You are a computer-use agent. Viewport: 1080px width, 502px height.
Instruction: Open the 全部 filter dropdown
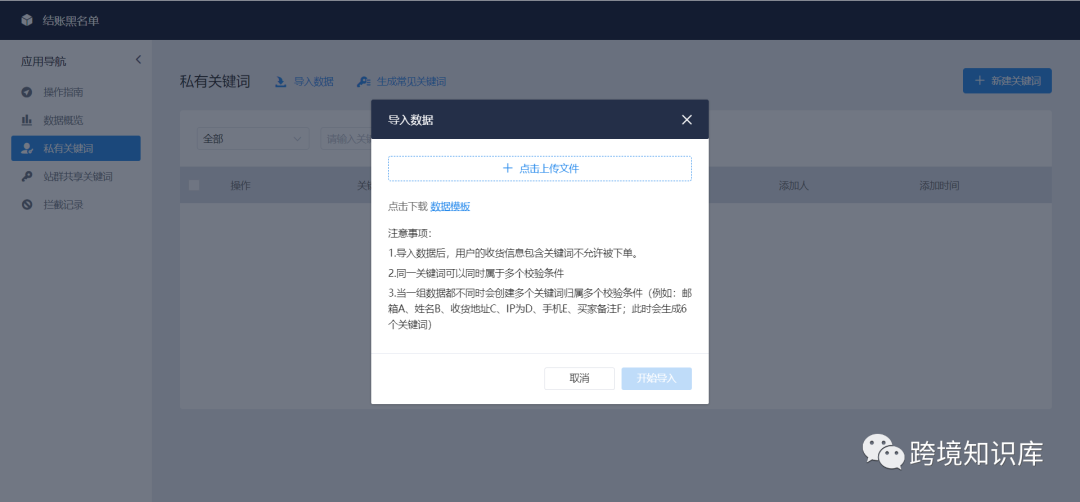pos(252,139)
